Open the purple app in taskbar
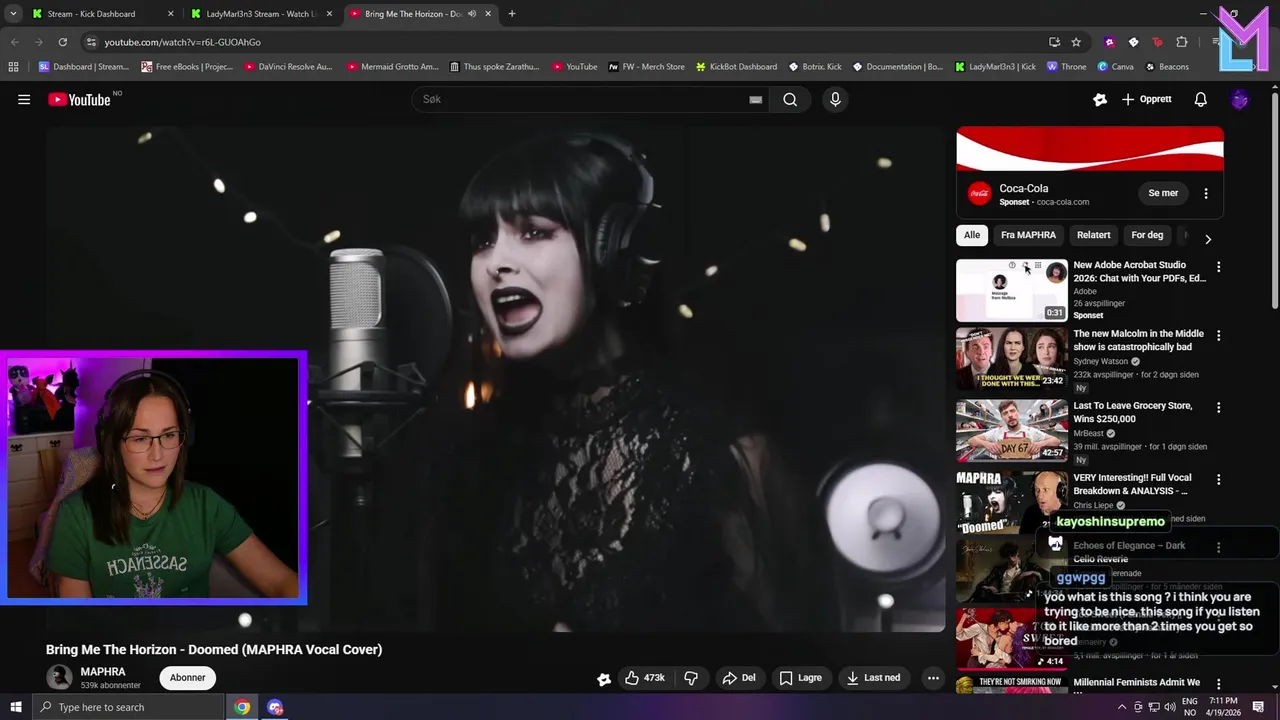The height and width of the screenshot is (720, 1280). coord(275,707)
